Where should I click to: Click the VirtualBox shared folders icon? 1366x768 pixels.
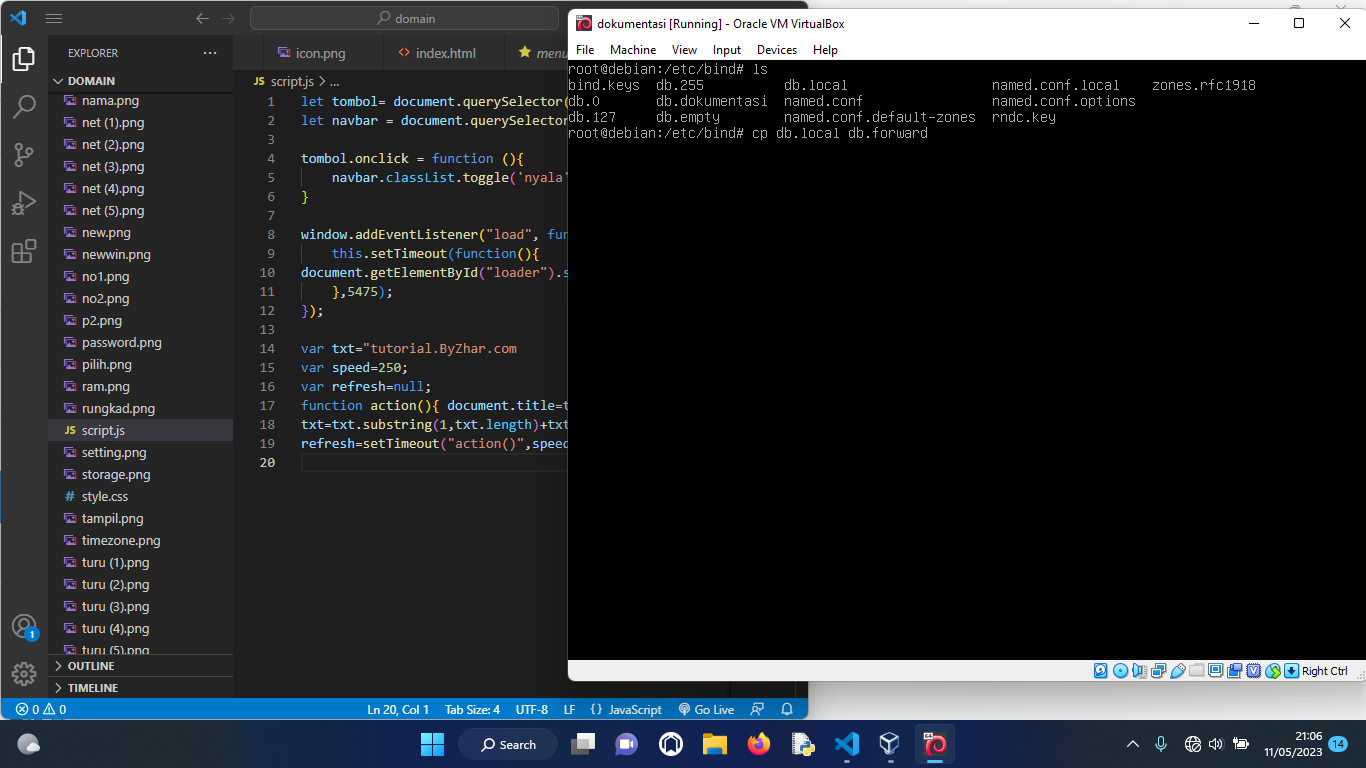tap(1197, 671)
